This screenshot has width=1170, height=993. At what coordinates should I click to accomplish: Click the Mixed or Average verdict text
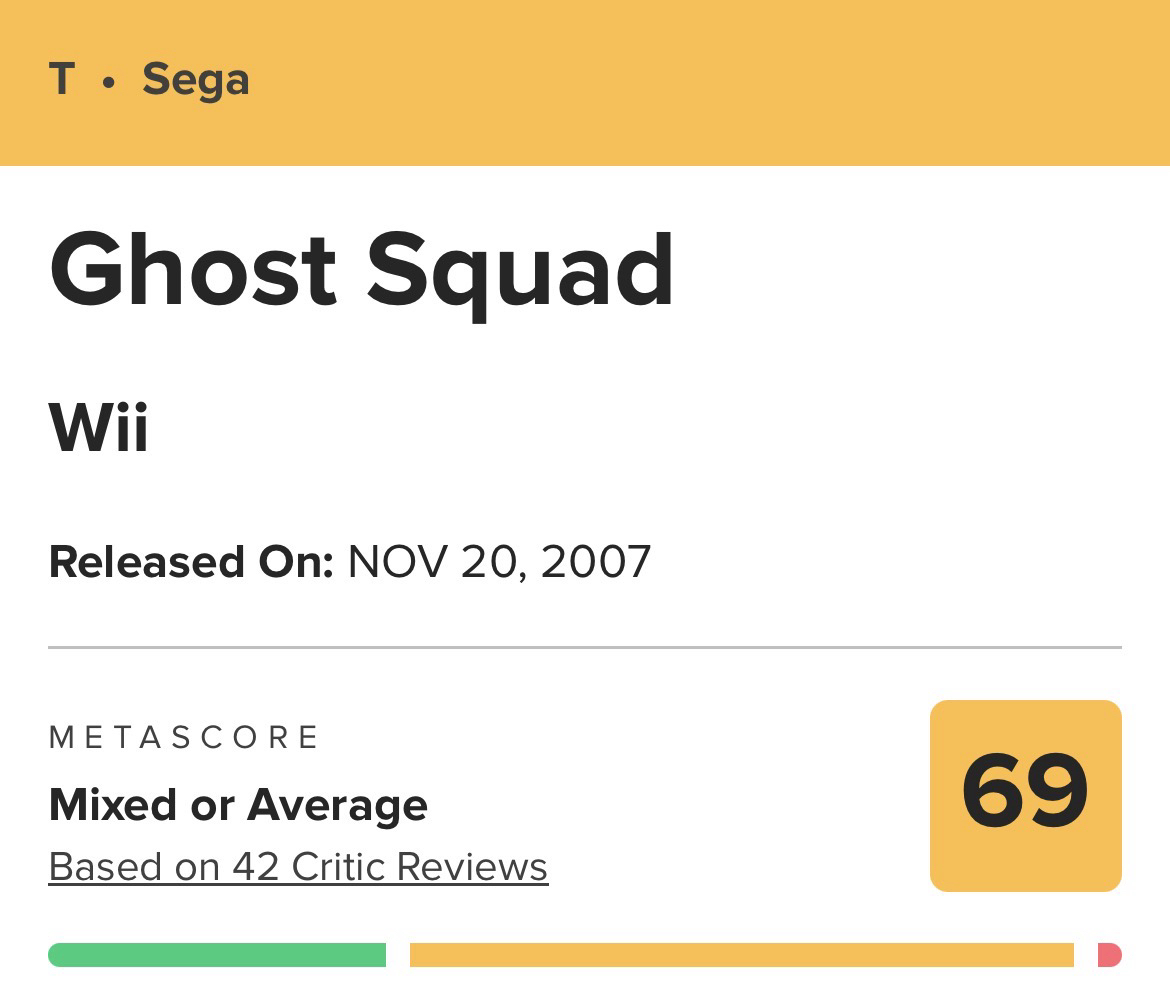point(238,805)
